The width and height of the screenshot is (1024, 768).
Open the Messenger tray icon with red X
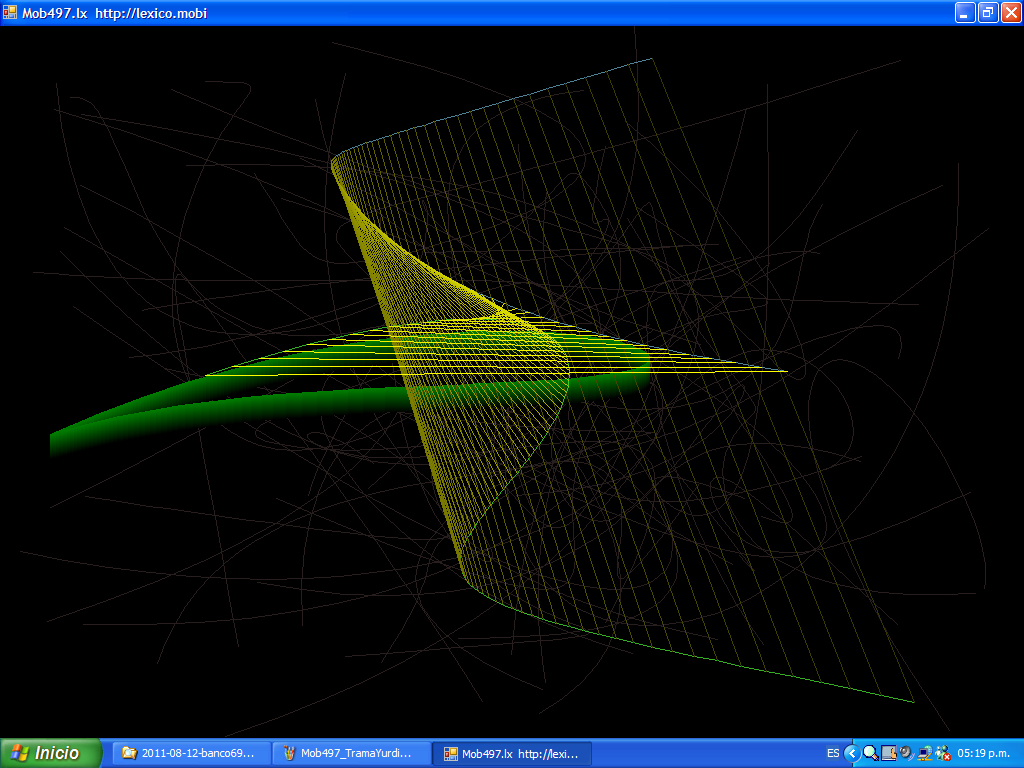click(x=942, y=753)
